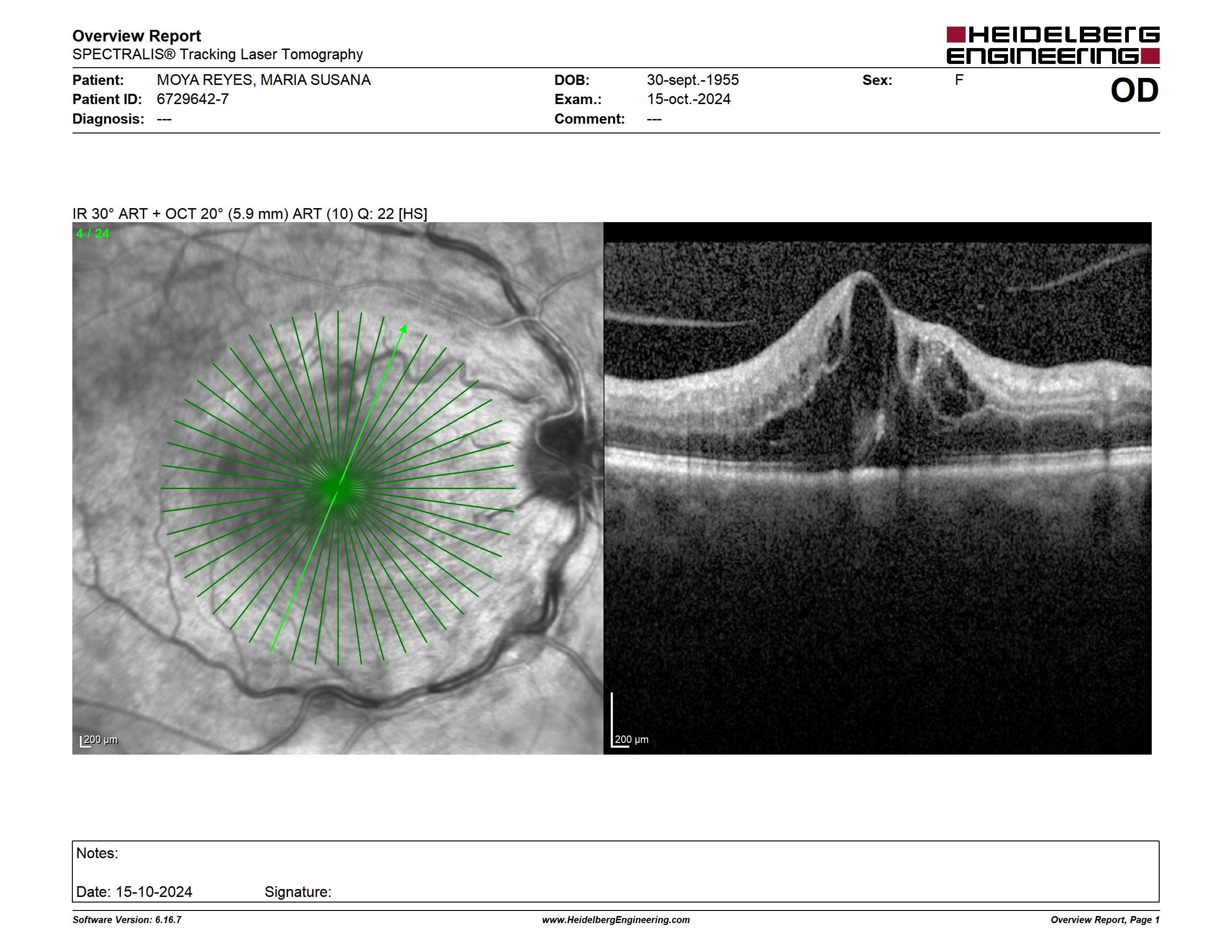Select the SPECTRALIS Tracking Laser Tomography subtitle
Viewport: 1232px width, 952px height.
point(217,54)
